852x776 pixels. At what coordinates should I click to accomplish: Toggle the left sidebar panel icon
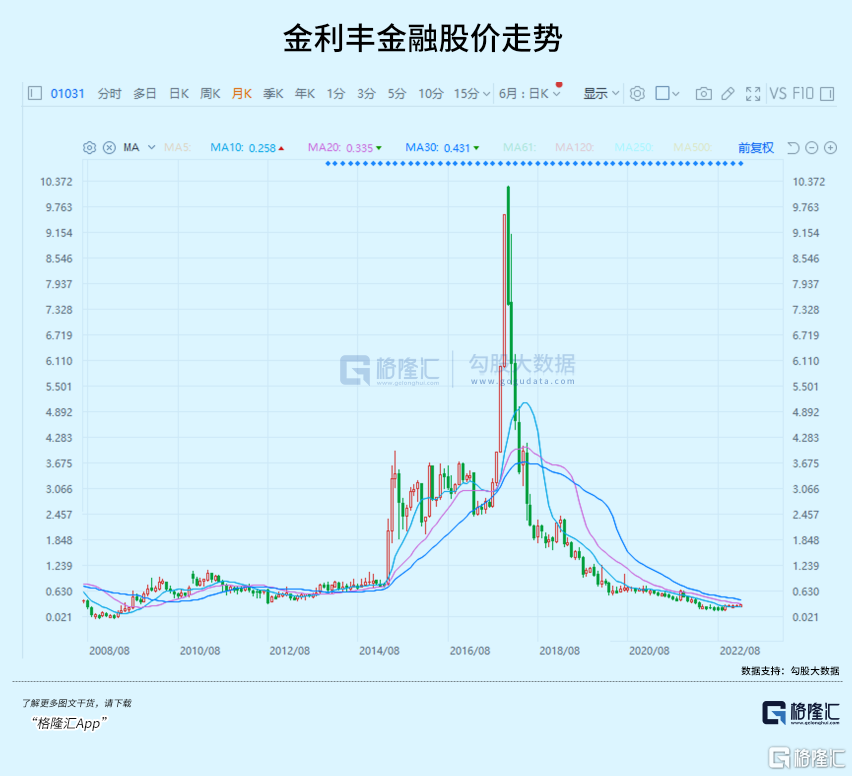(35, 94)
